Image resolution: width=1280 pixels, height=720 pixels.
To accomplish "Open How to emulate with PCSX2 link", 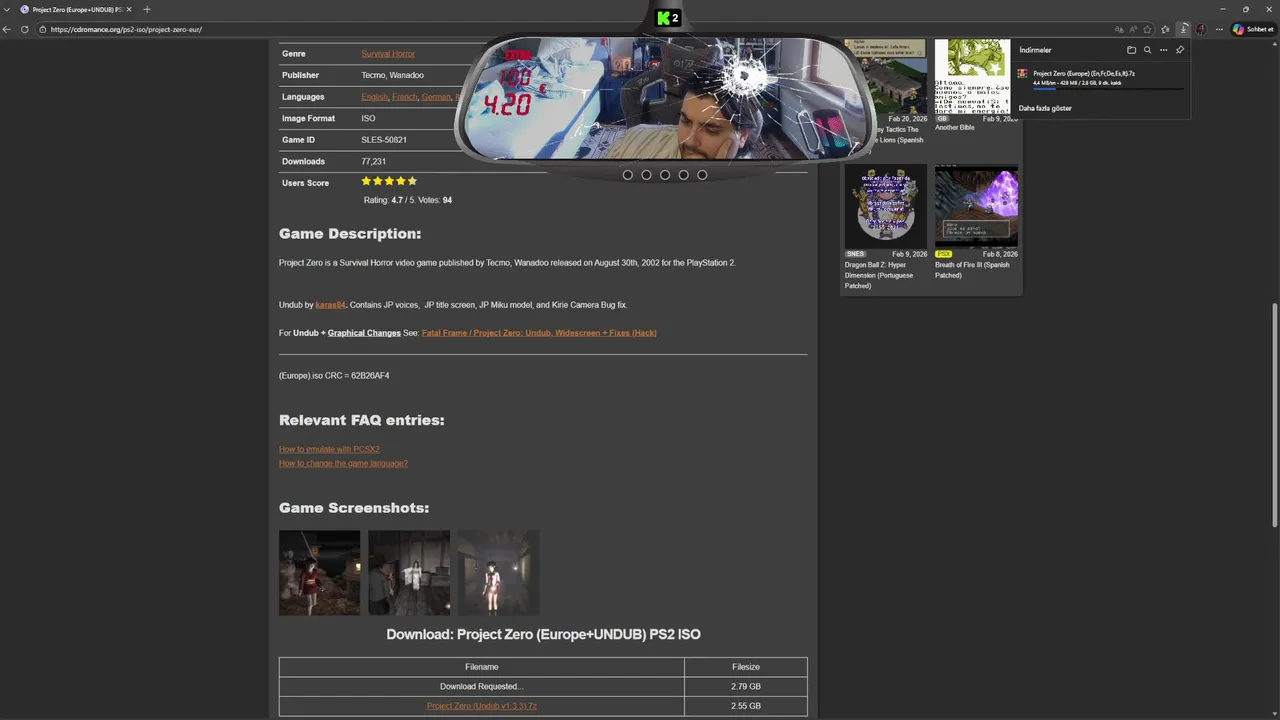I will click(329, 449).
